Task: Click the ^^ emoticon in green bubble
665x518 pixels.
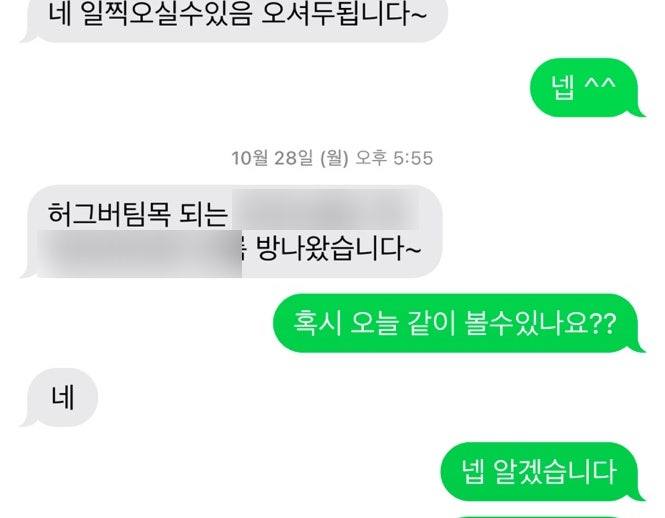Action: coord(600,84)
